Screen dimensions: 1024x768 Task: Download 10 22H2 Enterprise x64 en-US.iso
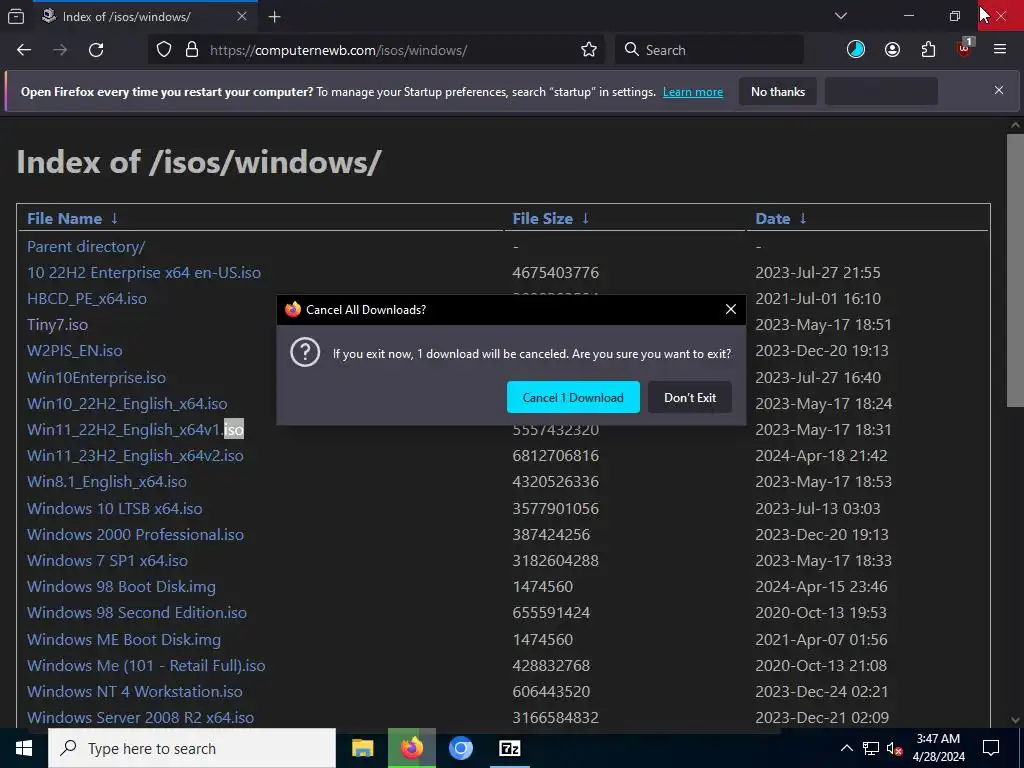click(144, 272)
